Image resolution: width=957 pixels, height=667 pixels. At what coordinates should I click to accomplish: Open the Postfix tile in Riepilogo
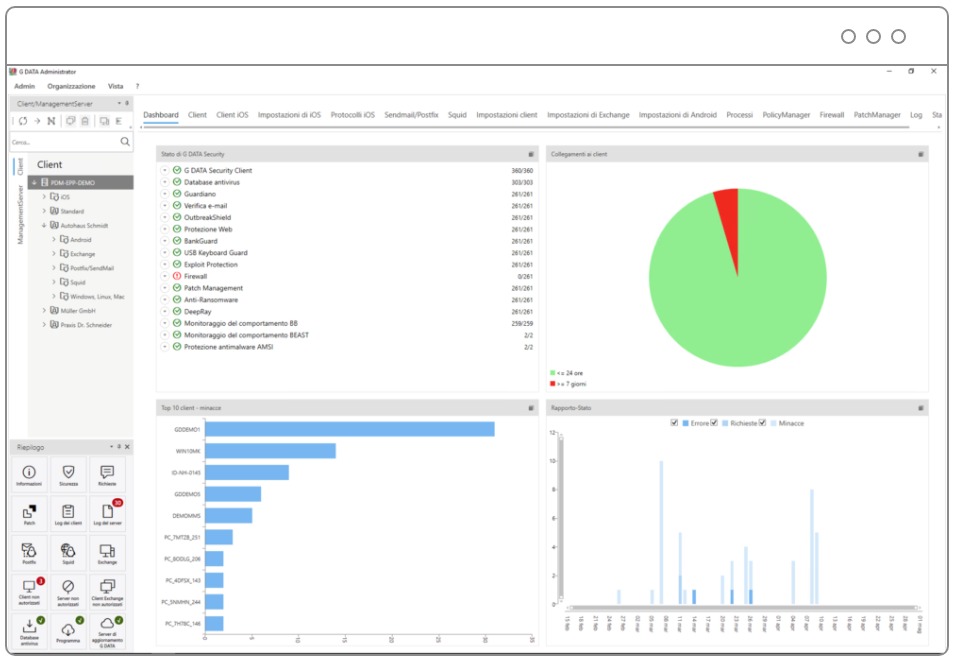pos(29,553)
